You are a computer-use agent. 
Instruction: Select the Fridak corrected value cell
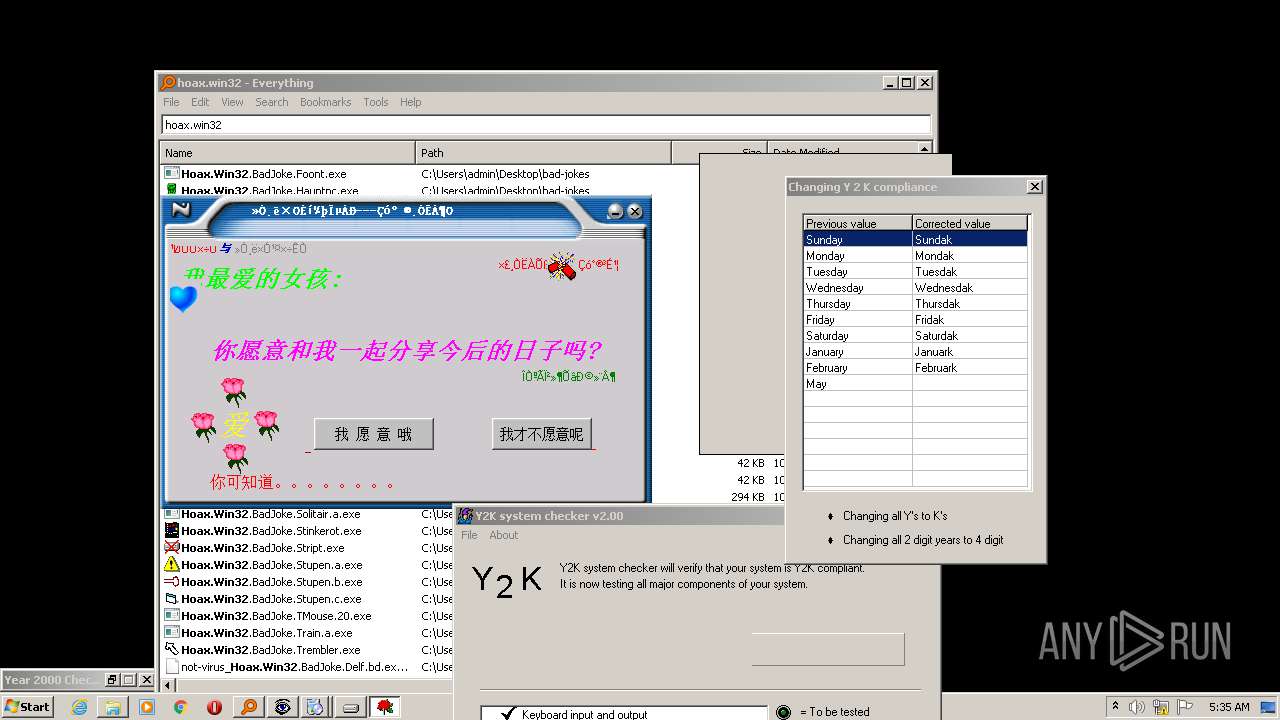click(x=970, y=319)
